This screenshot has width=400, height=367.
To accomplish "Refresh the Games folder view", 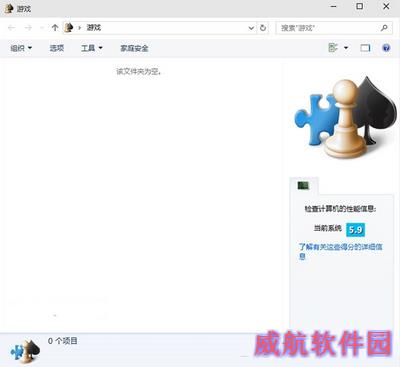I will click(x=263, y=28).
